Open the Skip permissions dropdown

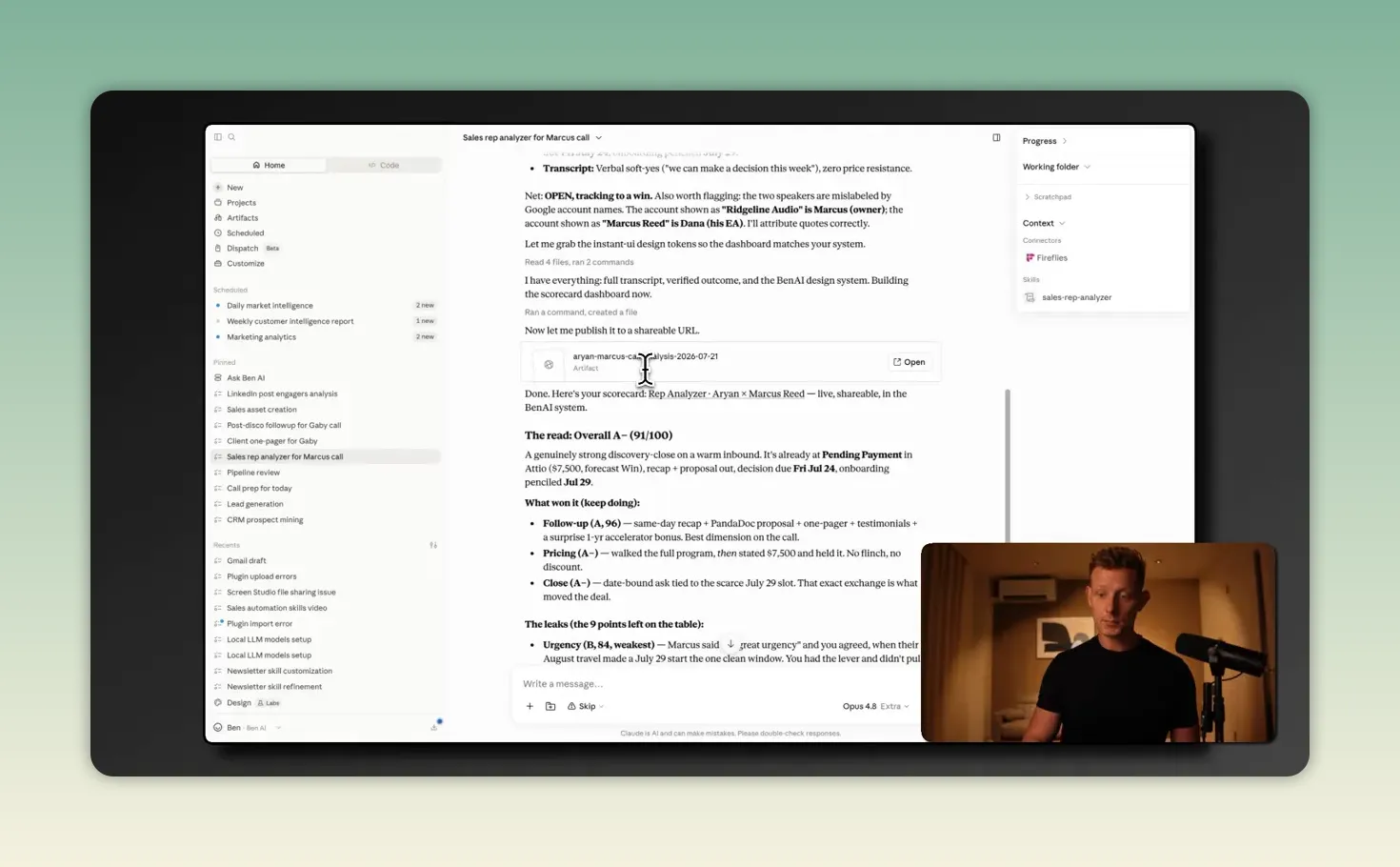(586, 706)
